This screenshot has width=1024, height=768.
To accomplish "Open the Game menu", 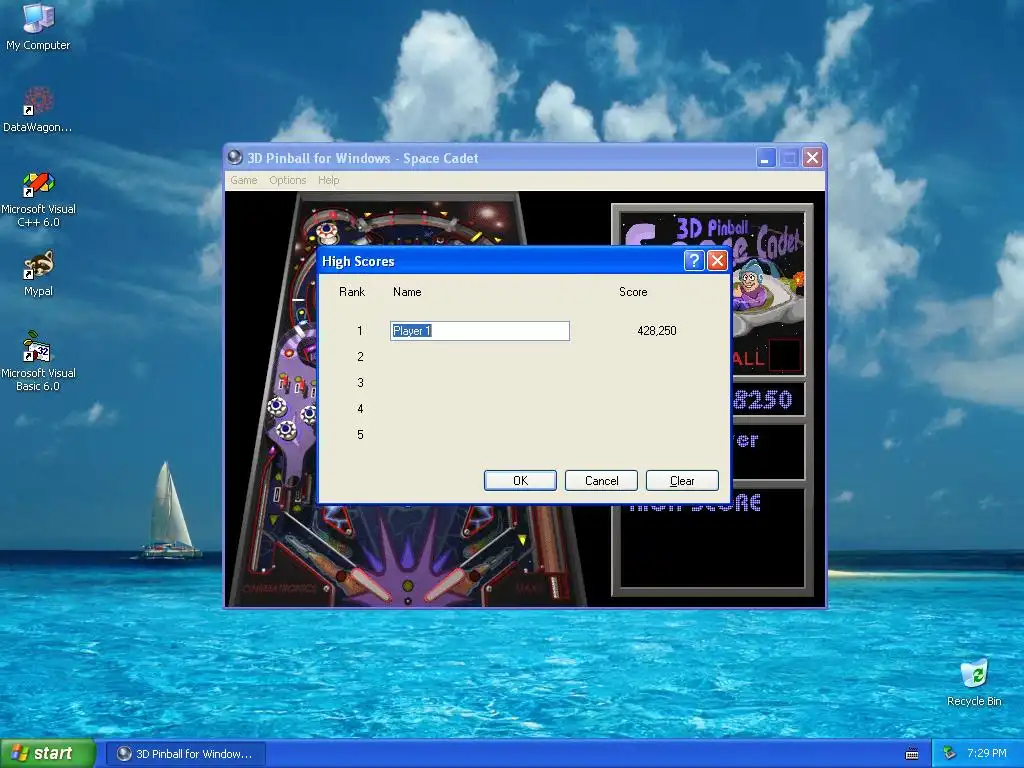I will click(244, 180).
